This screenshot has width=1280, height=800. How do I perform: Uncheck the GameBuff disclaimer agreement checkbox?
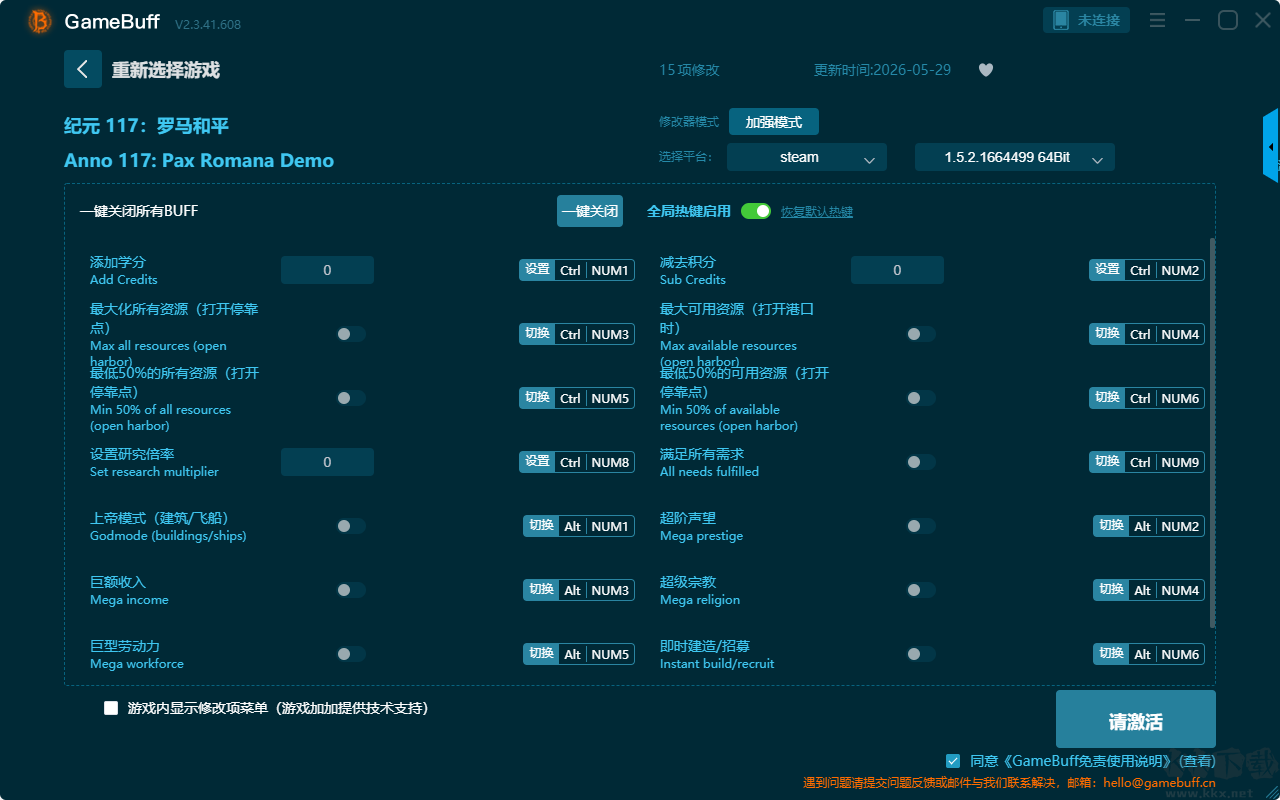tap(953, 761)
